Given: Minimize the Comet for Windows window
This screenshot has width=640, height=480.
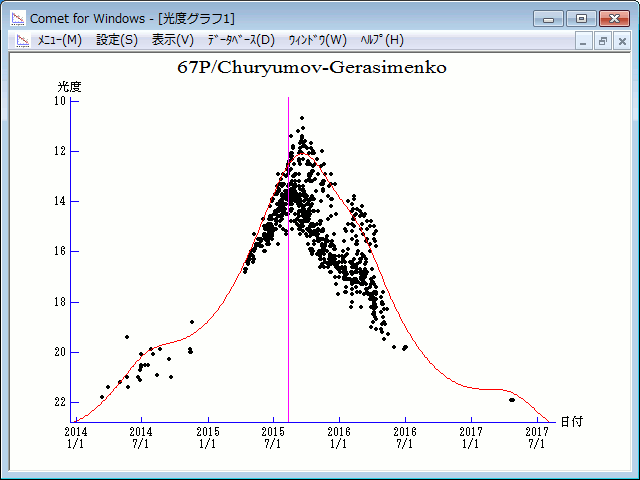Looking at the screenshot, I should coord(548,19).
